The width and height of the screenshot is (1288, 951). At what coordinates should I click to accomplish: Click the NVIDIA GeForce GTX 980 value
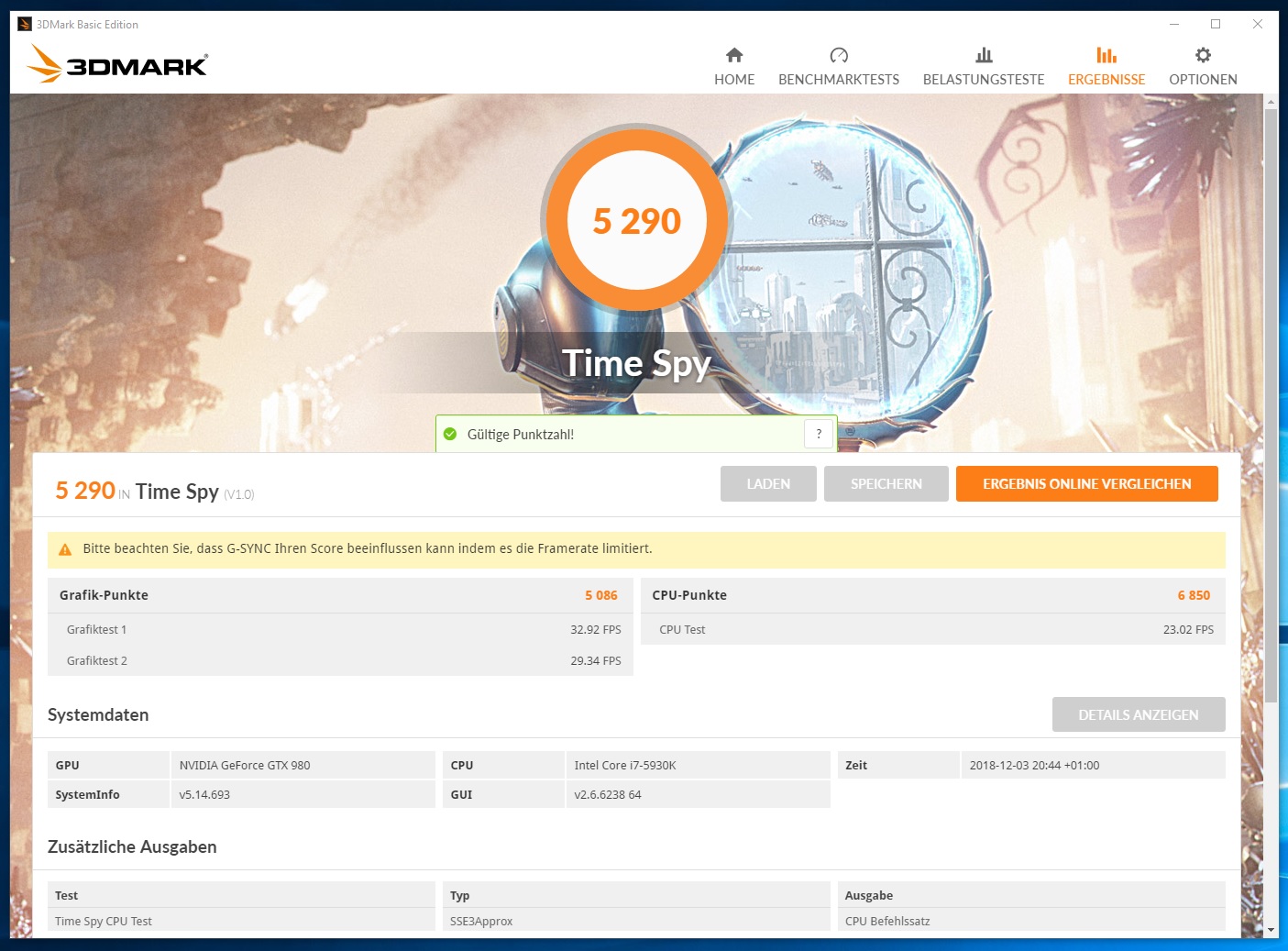(x=245, y=765)
